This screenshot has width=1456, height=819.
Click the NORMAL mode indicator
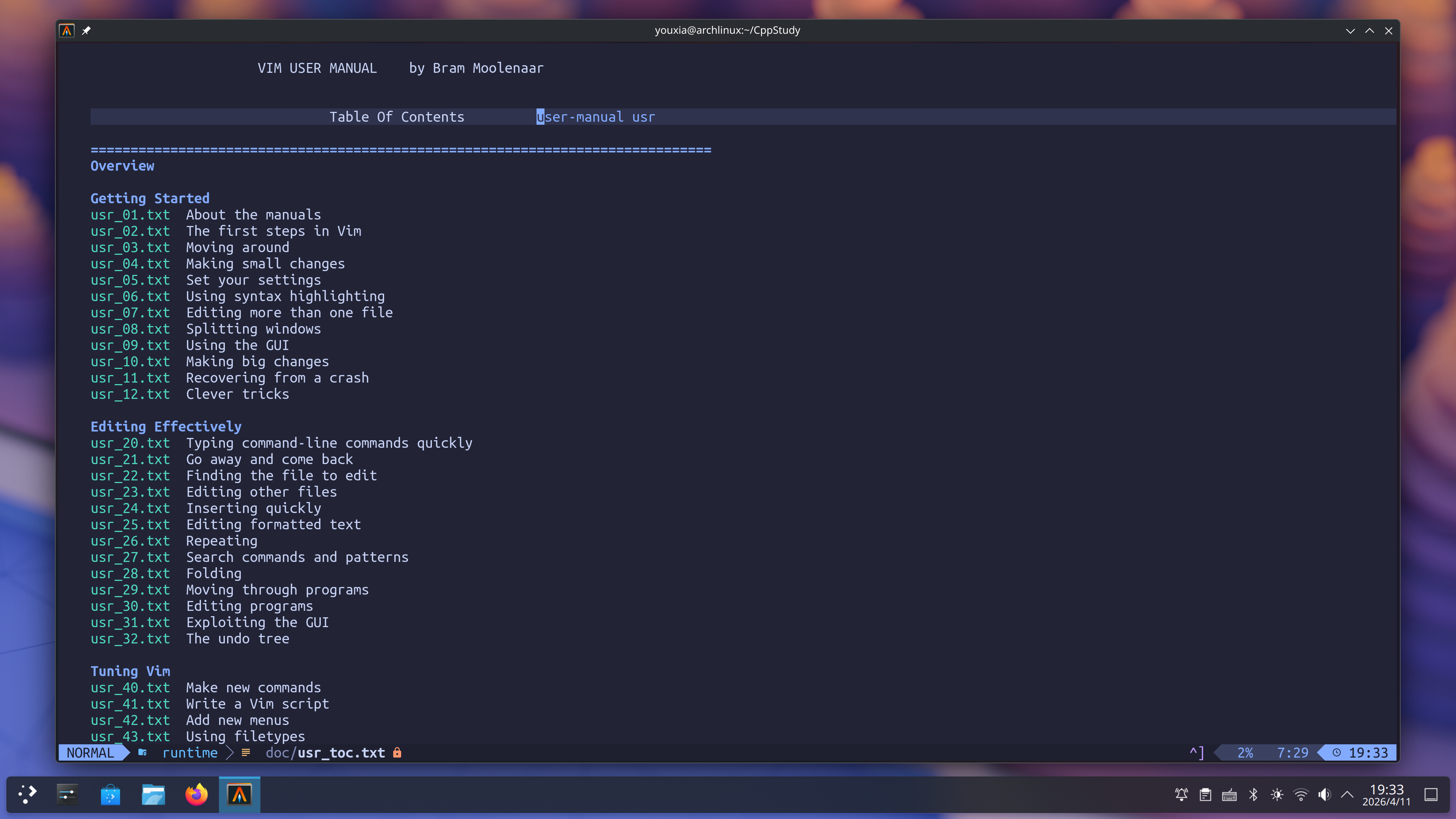click(x=91, y=752)
